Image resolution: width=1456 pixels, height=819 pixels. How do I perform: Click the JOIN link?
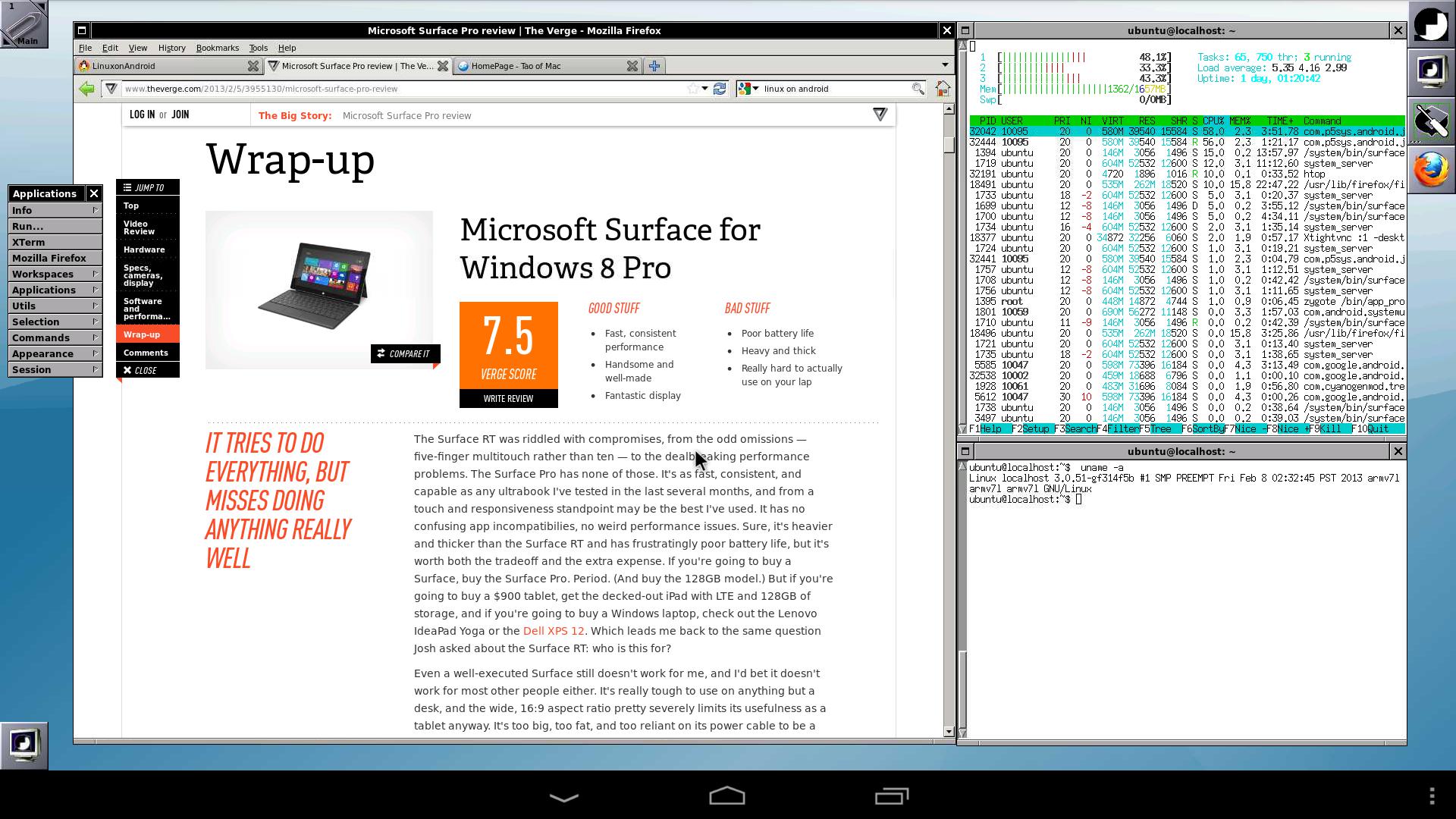(x=180, y=115)
